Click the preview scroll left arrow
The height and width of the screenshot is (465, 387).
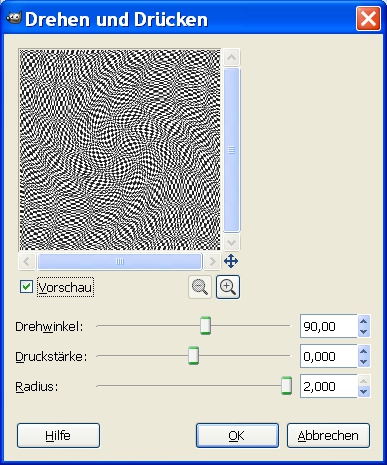(27, 262)
